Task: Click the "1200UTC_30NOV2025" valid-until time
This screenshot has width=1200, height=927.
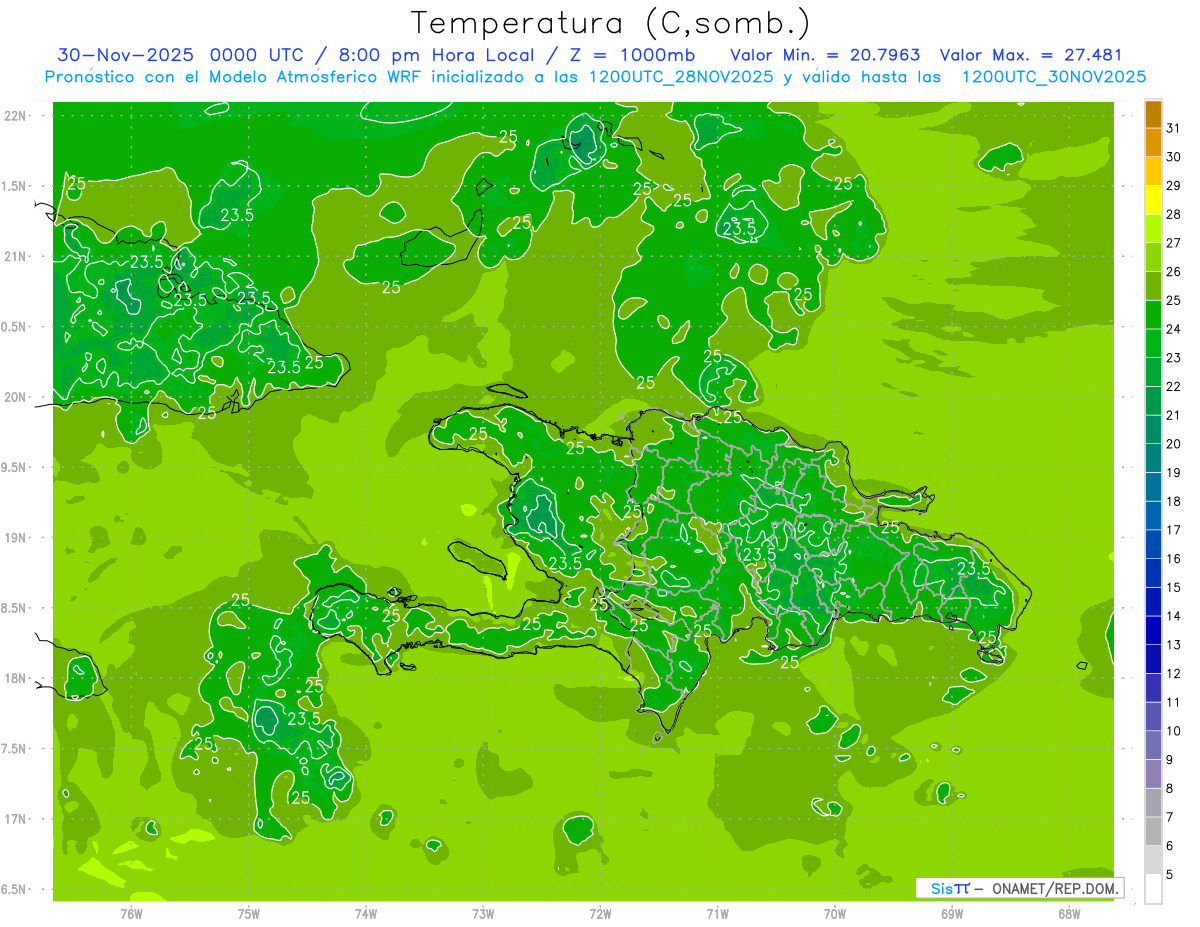Action: click(1053, 77)
